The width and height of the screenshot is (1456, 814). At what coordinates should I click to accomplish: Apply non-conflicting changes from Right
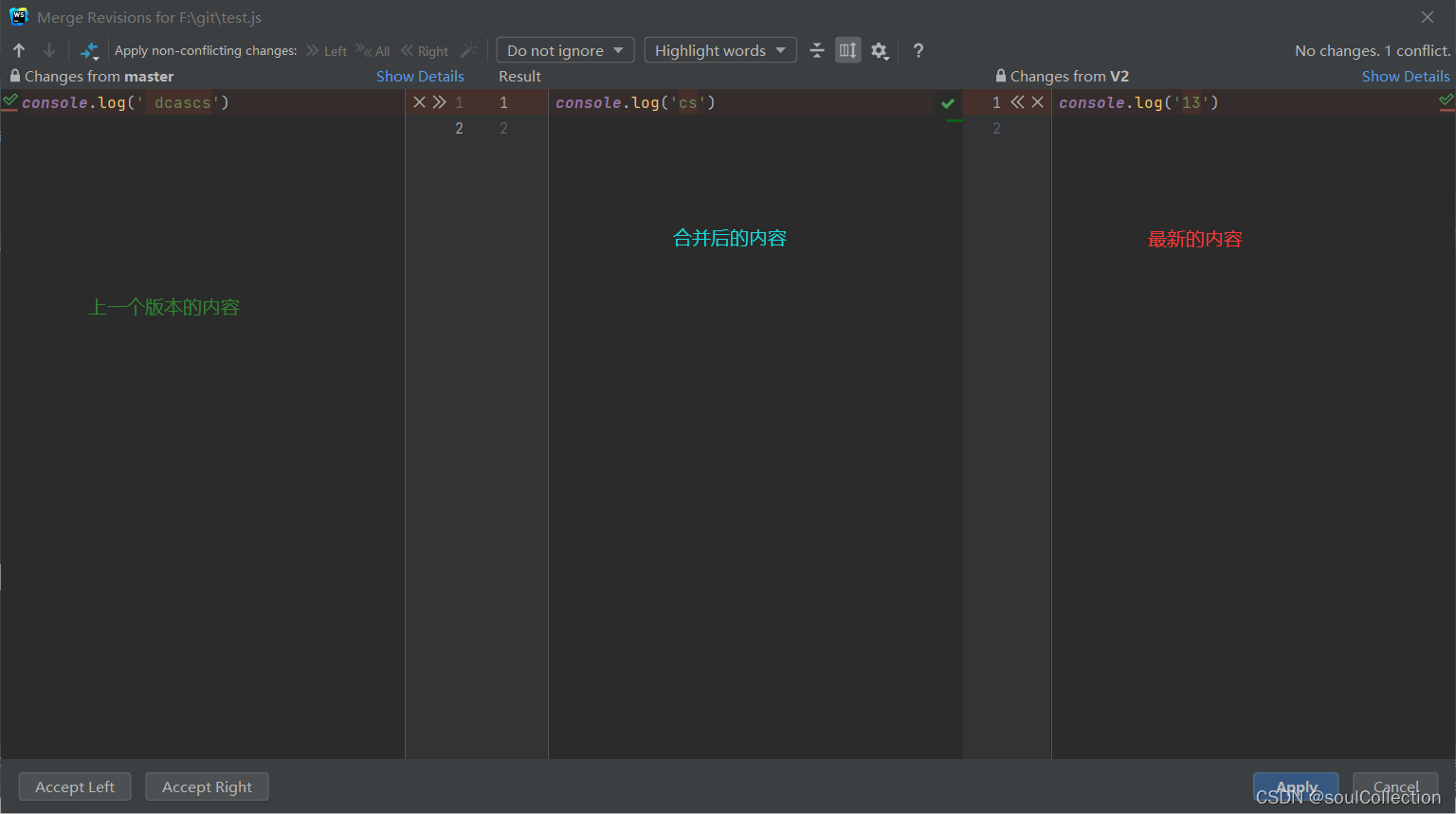click(x=425, y=51)
